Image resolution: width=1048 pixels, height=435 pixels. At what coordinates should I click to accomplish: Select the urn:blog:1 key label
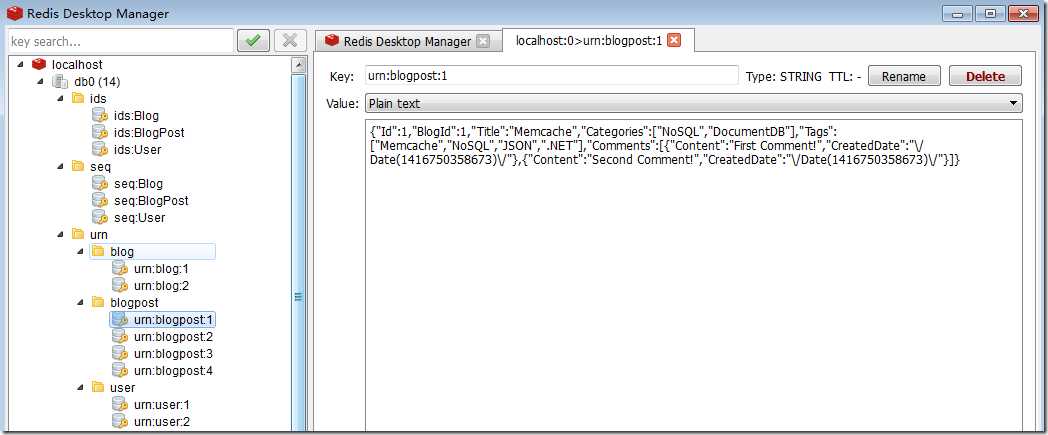[161, 269]
